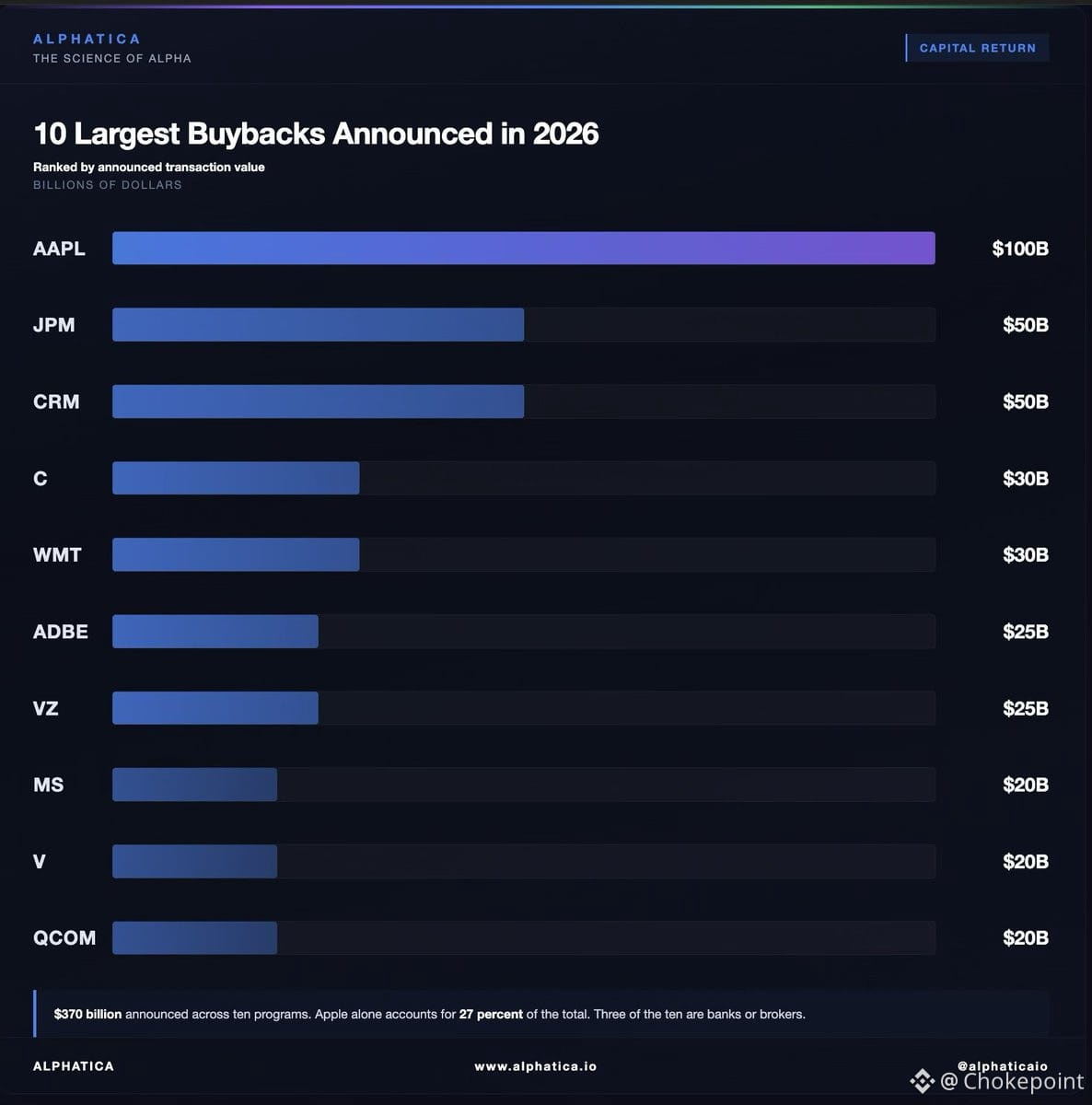Click the $50B value for CRM
The height and width of the screenshot is (1105, 1092).
(x=1026, y=401)
